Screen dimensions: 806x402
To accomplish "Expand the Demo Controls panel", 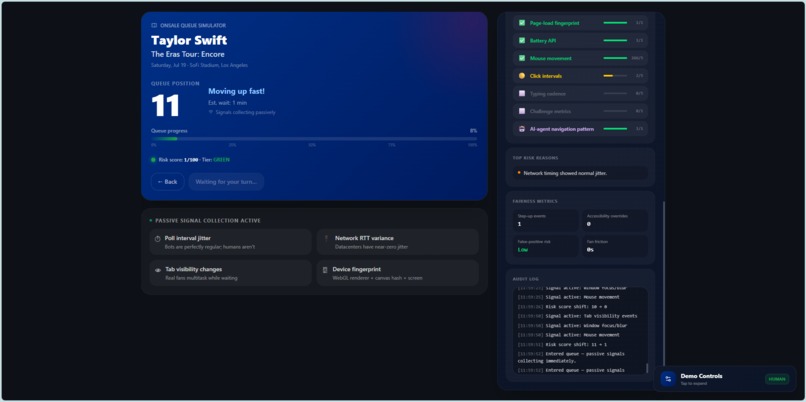I will 724,379.
